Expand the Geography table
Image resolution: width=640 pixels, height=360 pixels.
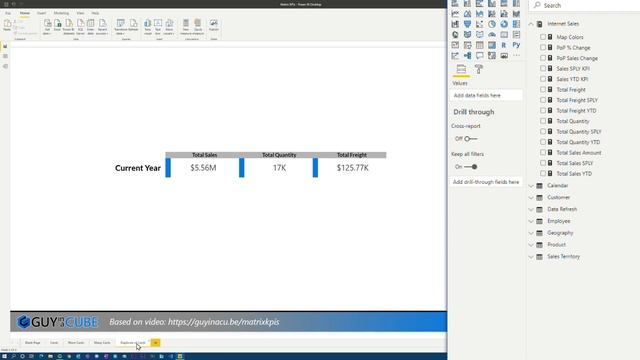[x=531, y=233]
